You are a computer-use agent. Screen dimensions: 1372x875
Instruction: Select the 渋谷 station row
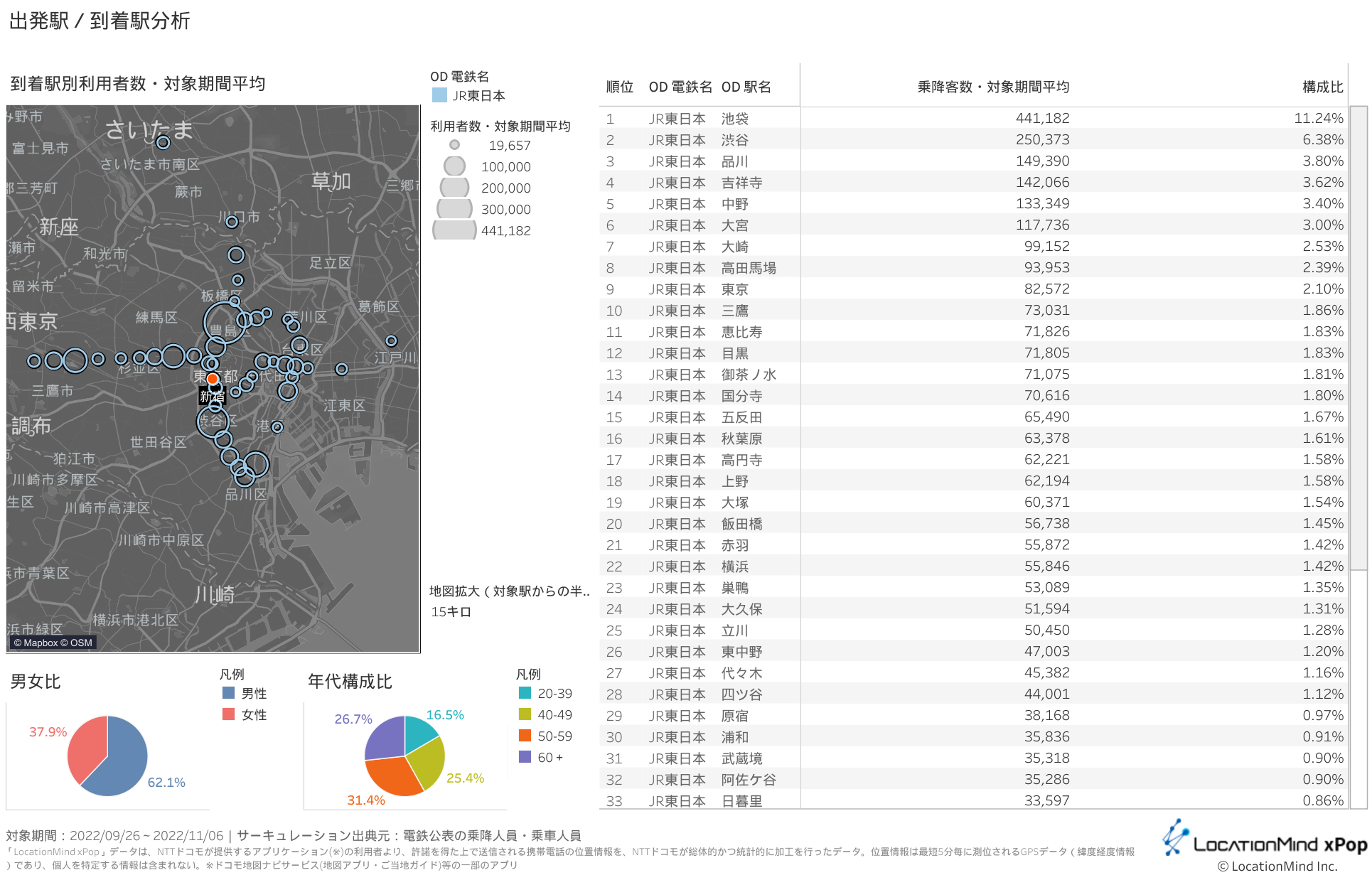tap(735, 140)
